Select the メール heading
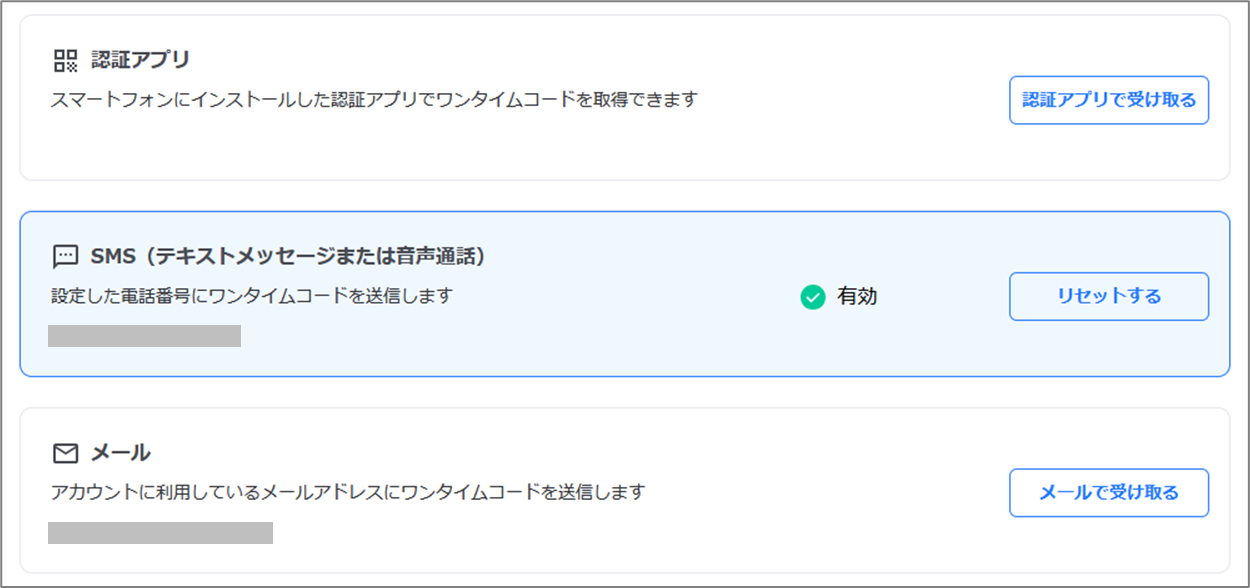Viewport: 1250px width, 588px height. pos(120,453)
